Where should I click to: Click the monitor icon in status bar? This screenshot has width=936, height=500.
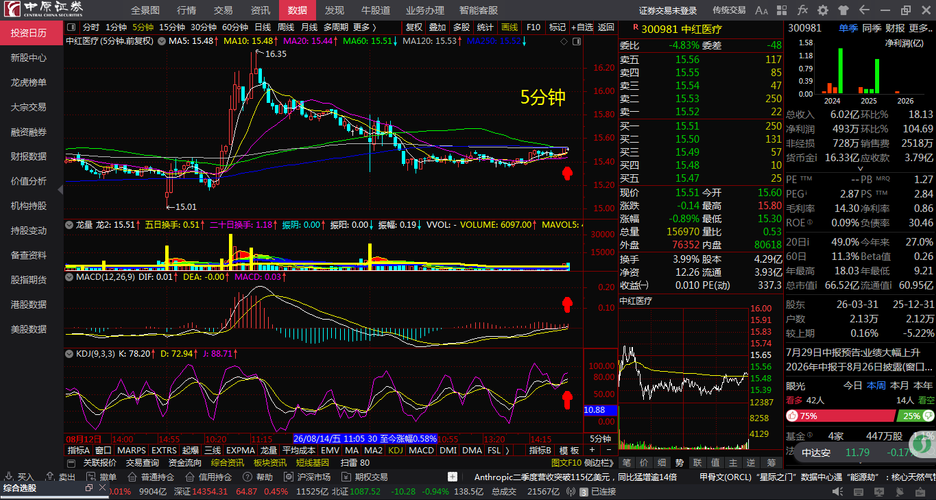tap(880, 492)
